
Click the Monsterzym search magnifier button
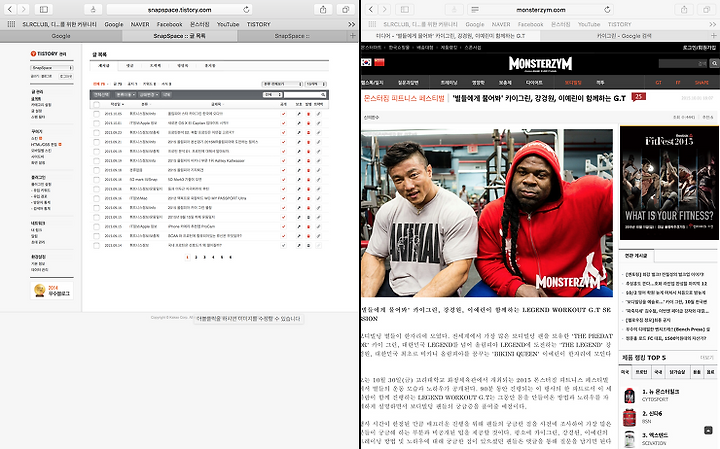[x=714, y=63]
